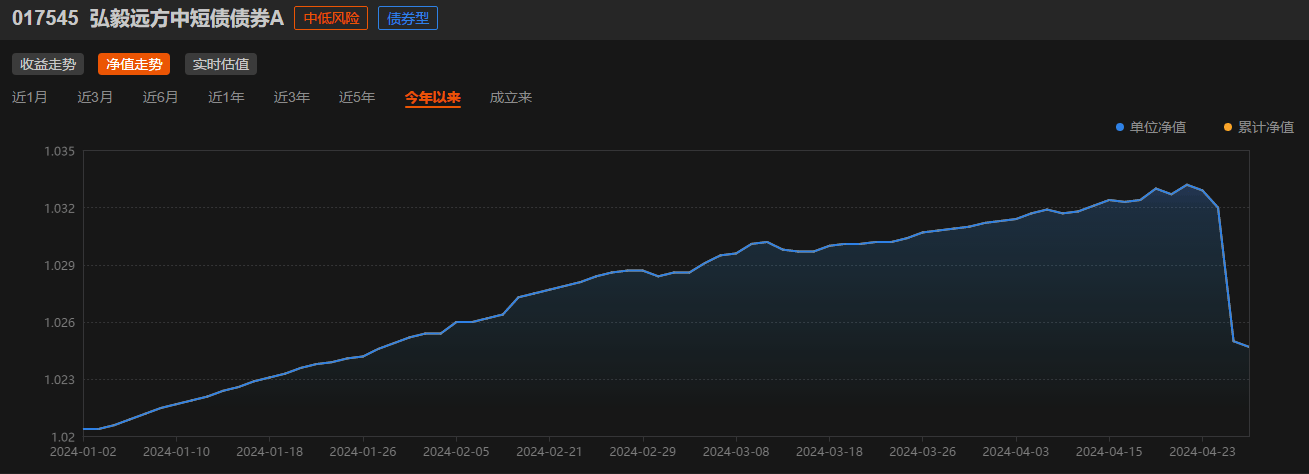The image size is (1309, 474).
Task: Set the chart period to 近3年
Action: 292,97
